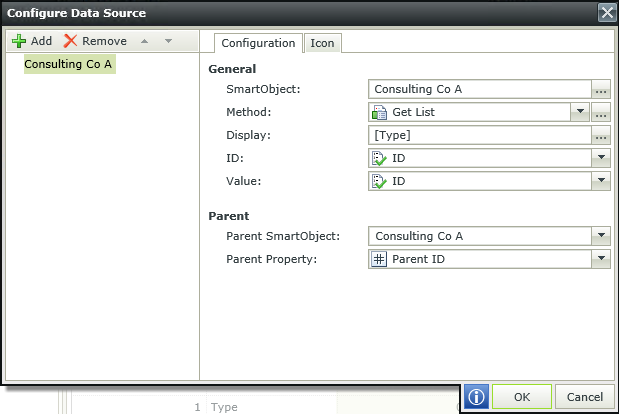Switch to the Configuration tab
The width and height of the screenshot is (619, 414).
click(258, 43)
